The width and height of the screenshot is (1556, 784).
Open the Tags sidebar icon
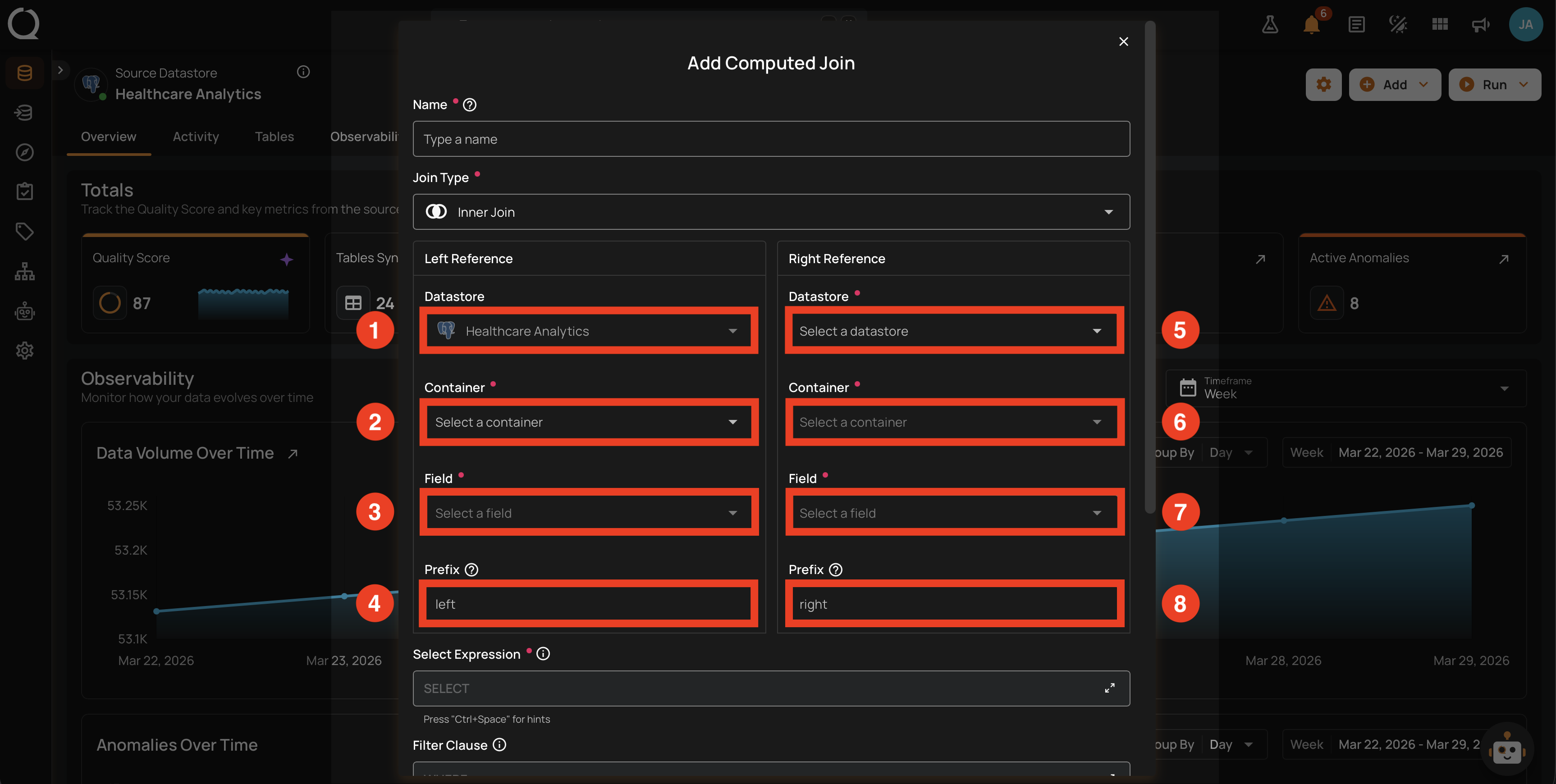click(x=25, y=231)
